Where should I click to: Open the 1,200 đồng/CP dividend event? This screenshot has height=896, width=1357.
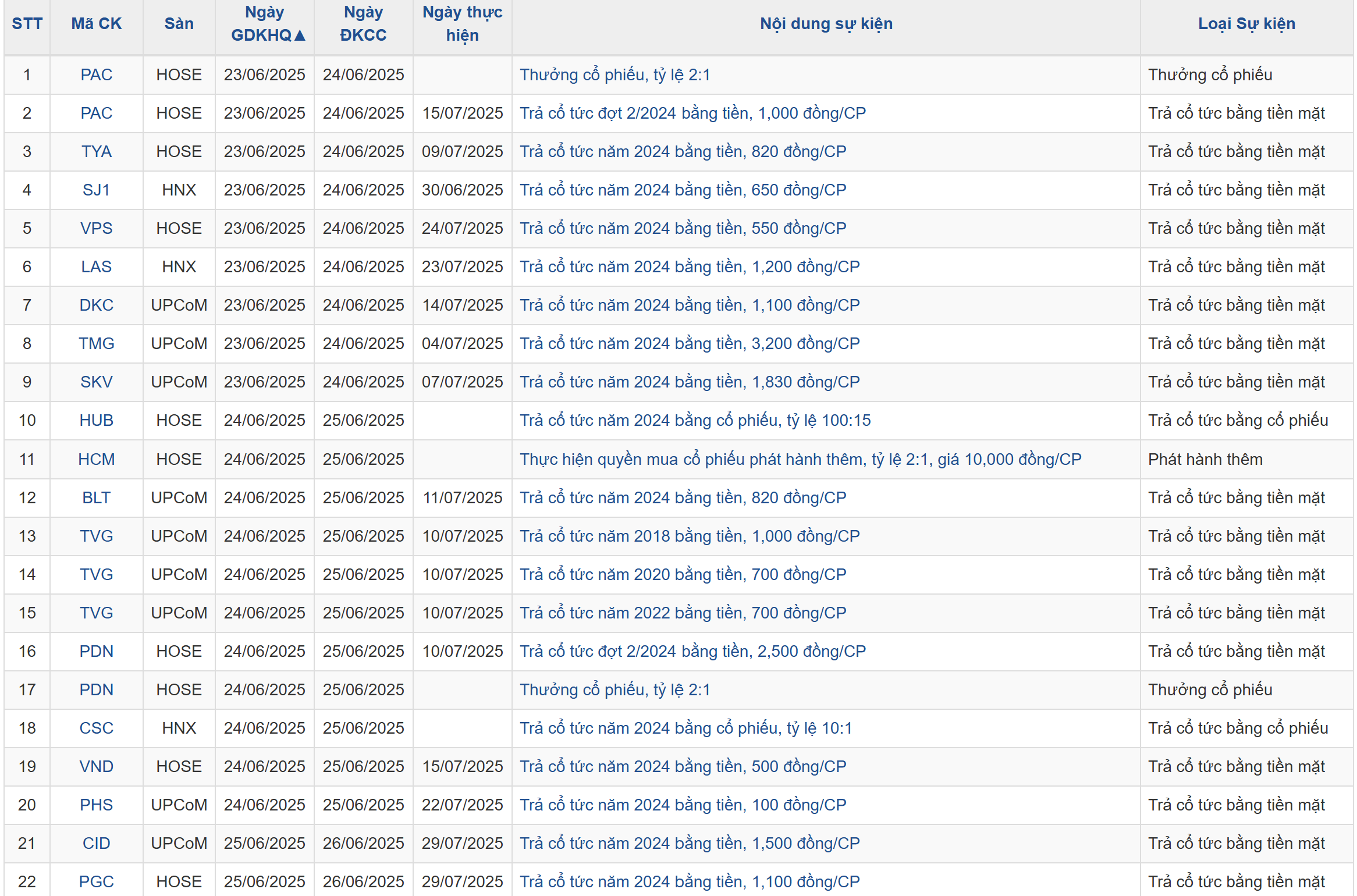[x=690, y=267]
